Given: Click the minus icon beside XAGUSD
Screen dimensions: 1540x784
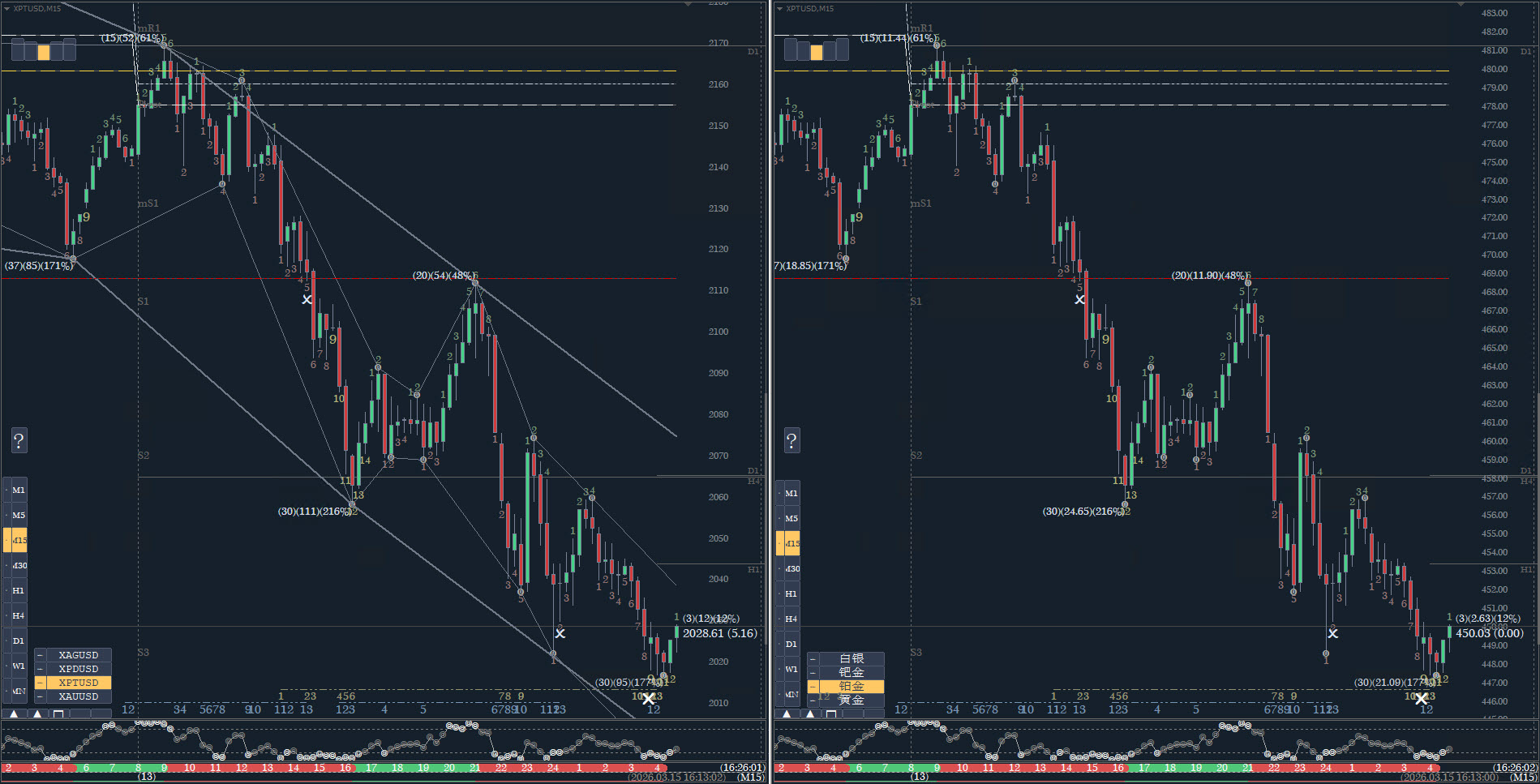Looking at the screenshot, I should point(40,655).
